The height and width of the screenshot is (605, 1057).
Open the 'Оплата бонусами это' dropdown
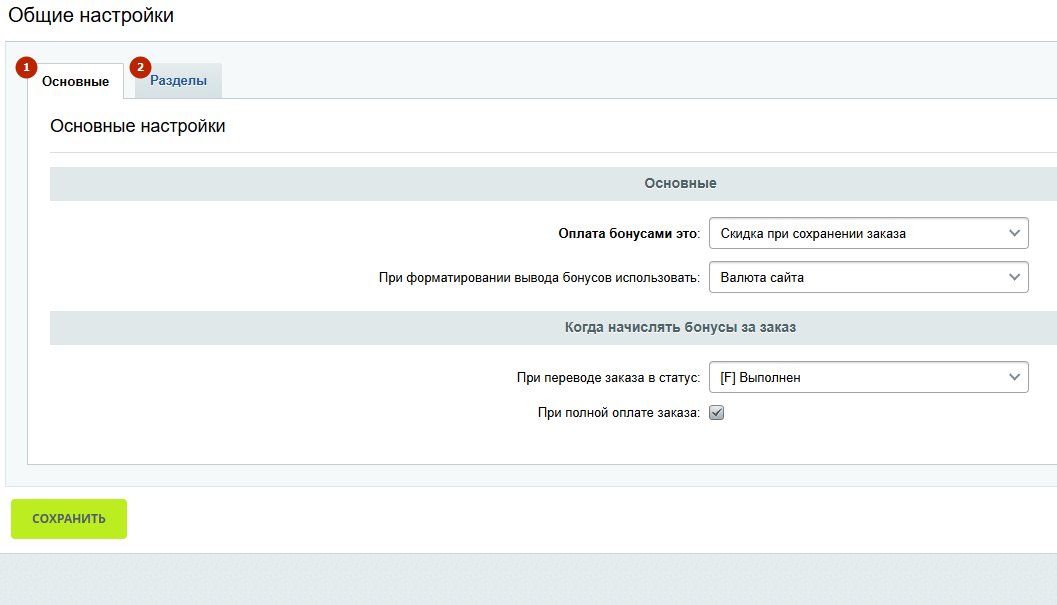tap(867, 234)
